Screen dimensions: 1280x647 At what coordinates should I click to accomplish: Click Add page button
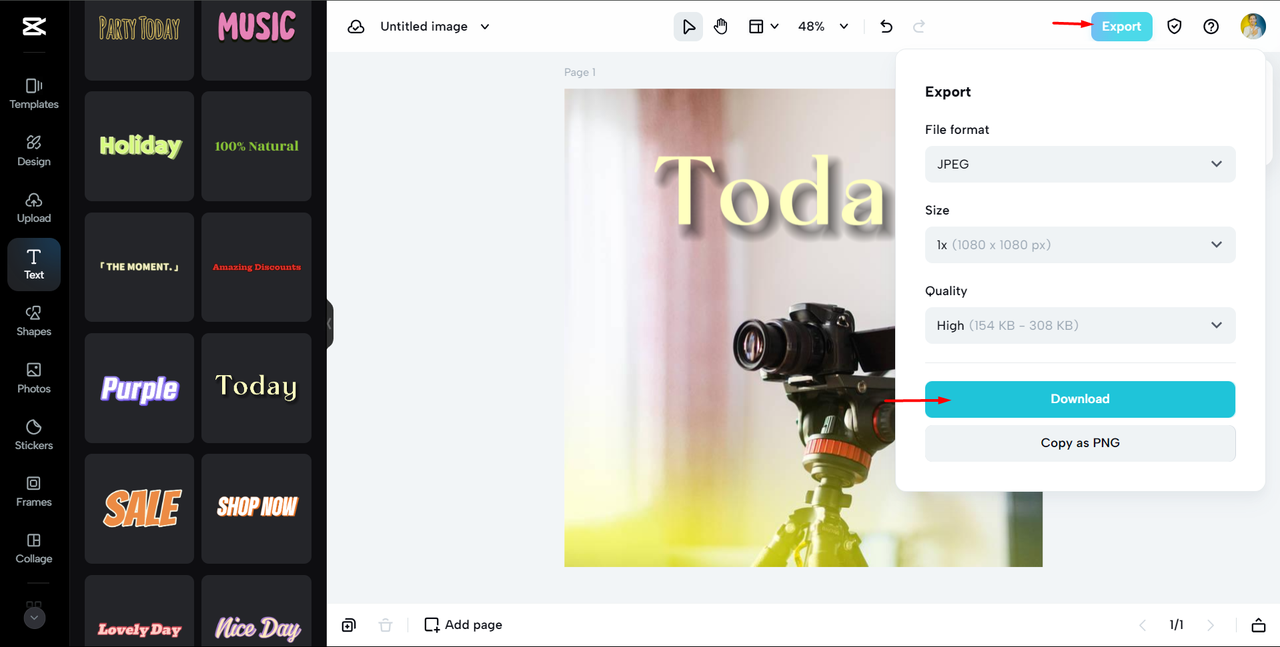pos(463,625)
